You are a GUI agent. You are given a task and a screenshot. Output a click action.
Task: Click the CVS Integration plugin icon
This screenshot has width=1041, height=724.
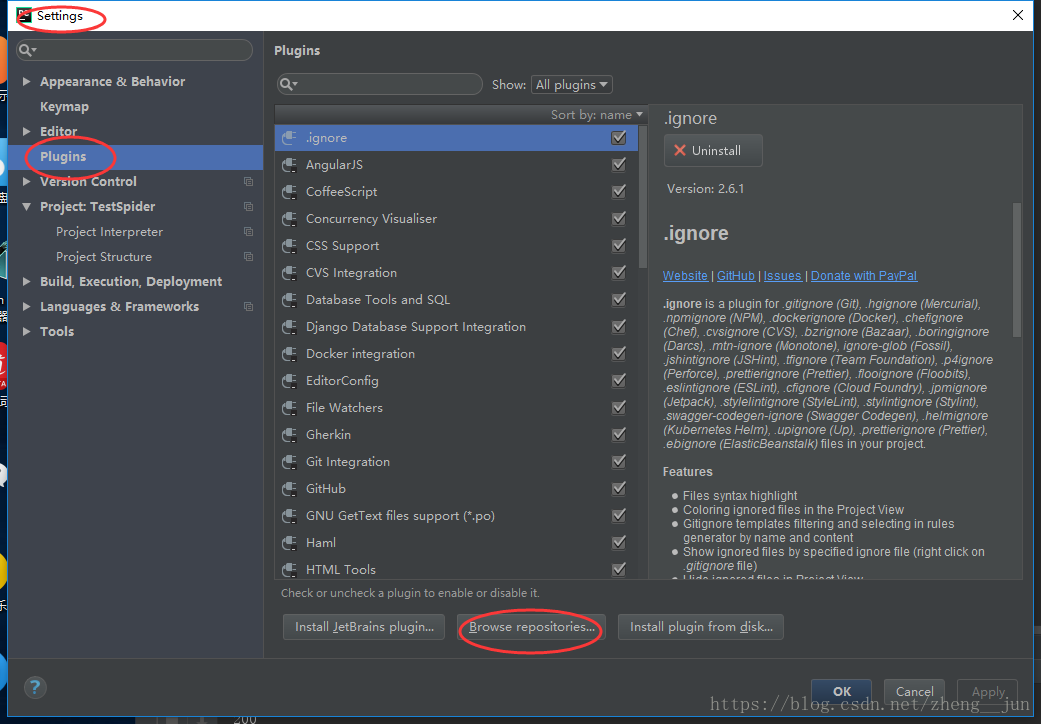(x=289, y=273)
